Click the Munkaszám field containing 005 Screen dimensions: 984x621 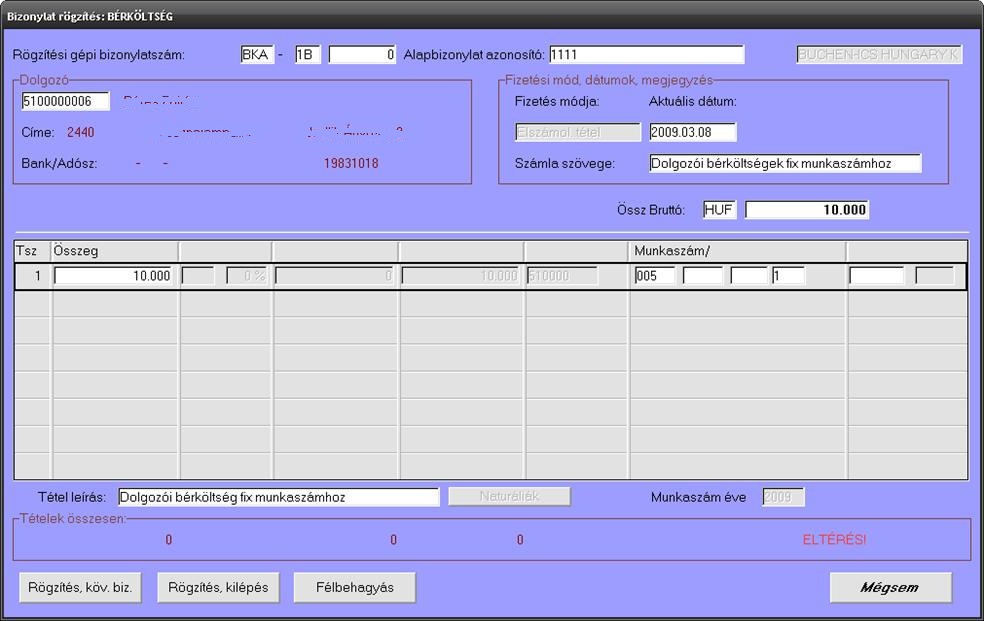(654, 276)
